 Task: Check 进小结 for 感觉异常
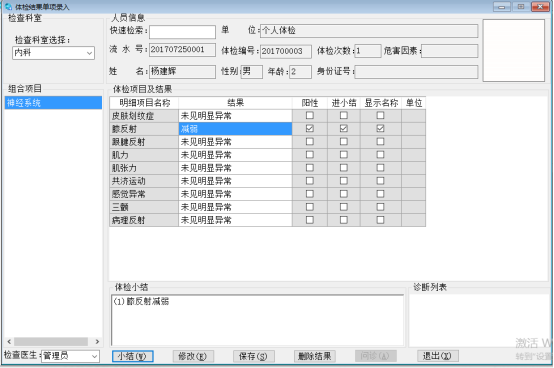click(x=343, y=194)
